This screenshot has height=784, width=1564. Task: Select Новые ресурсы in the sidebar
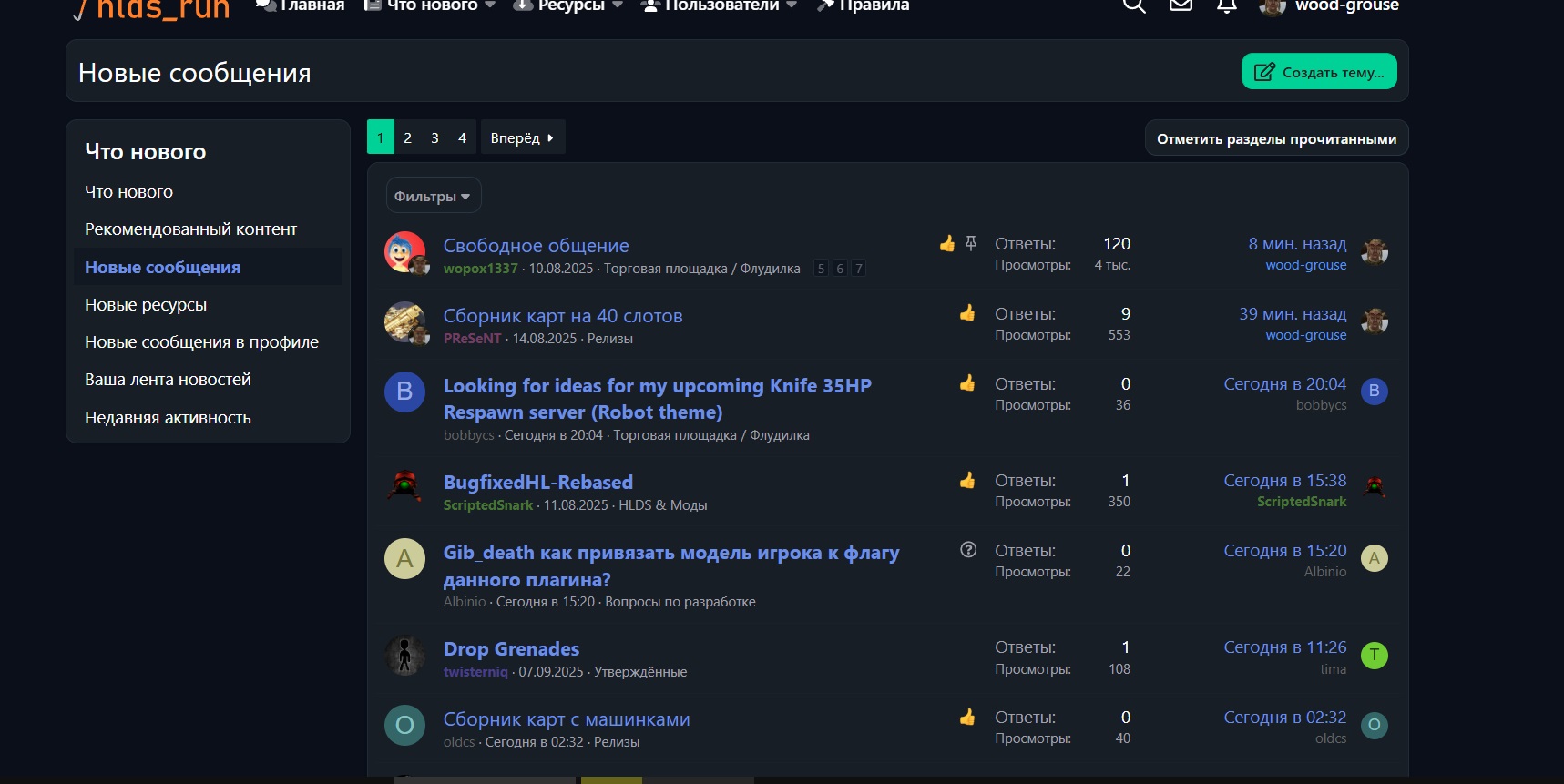[x=146, y=305]
